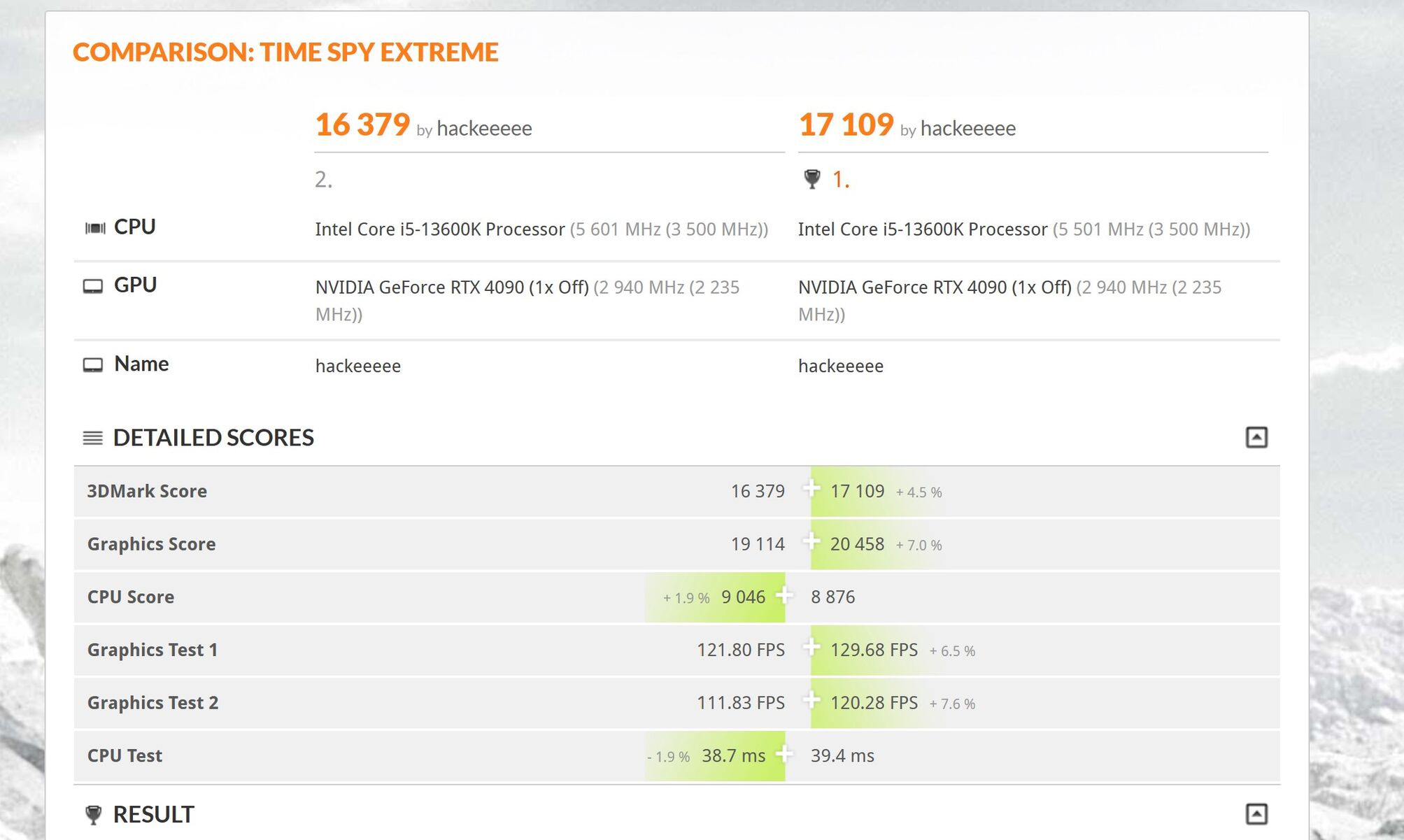The height and width of the screenshot is (840, 1404).
Task: Click plus icon beside 38.7 ms
Action: (784, 753)
